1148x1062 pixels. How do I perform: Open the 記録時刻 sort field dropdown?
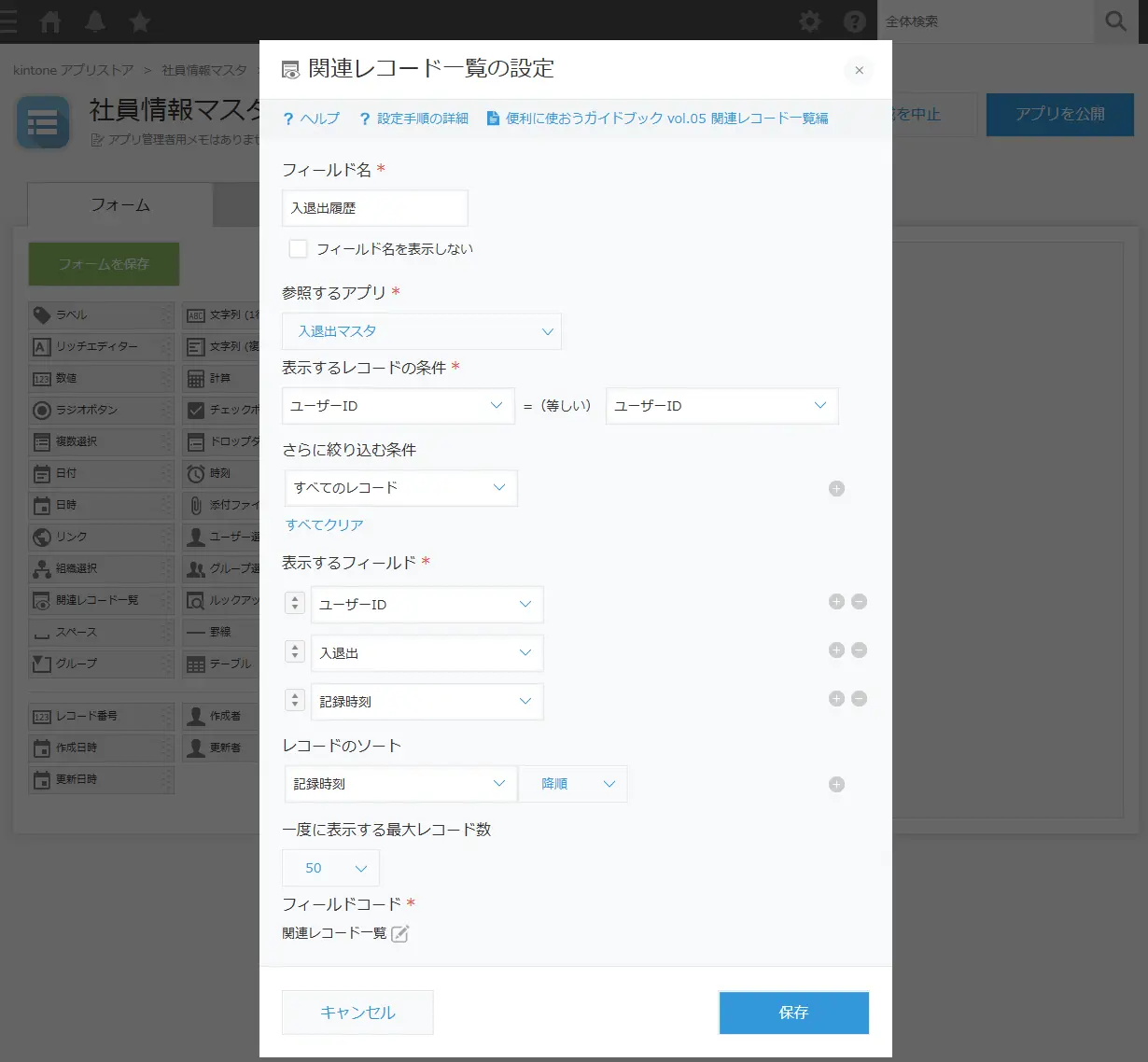coord(400,785)
